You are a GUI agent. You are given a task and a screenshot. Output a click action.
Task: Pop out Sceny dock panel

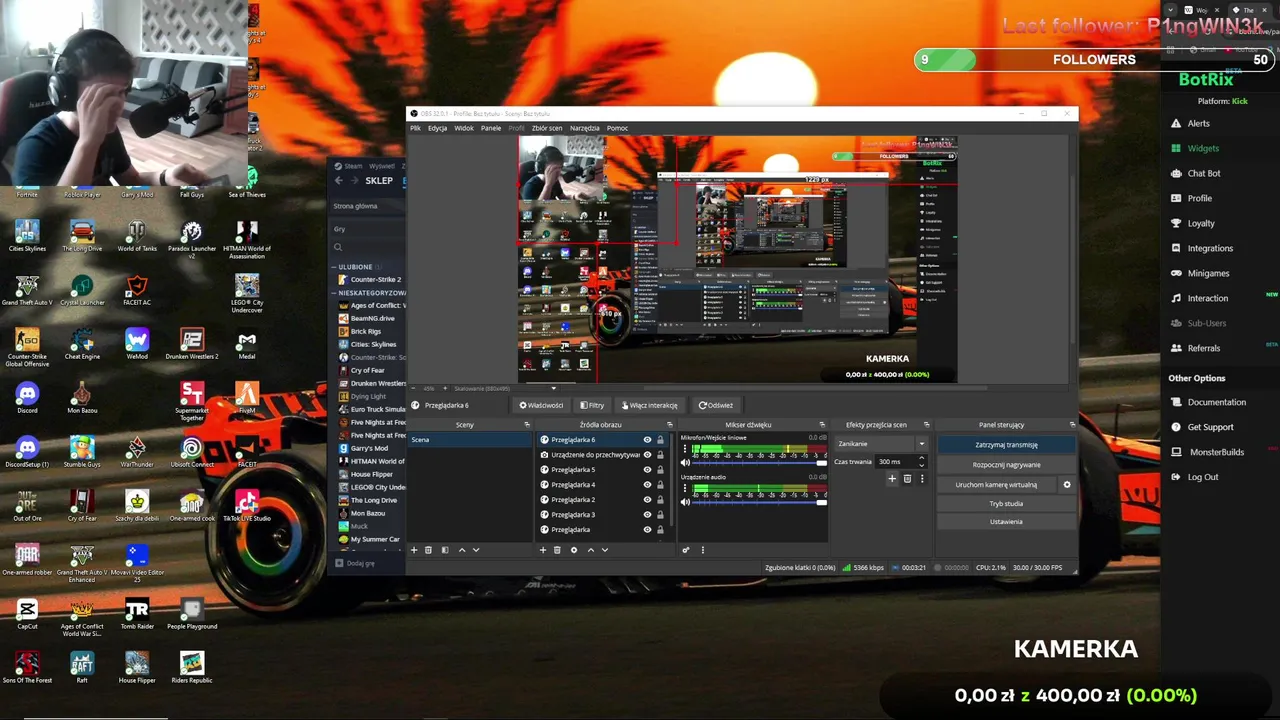click(x=527, y=425)
